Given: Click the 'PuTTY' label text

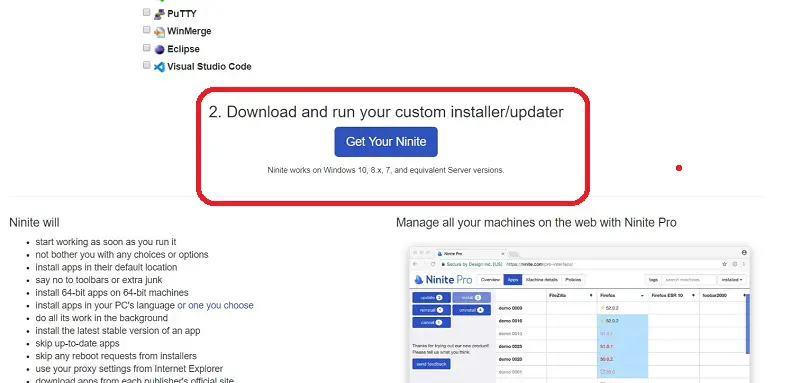Looking at the screenshot, I should pyautogui.click(x=182, y=14).
